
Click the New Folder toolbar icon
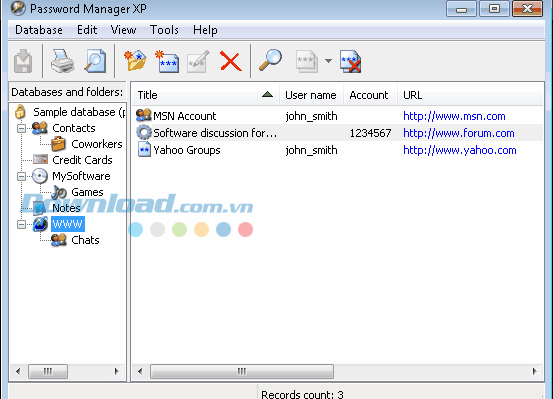pyautogui.click(x=135, y=61)
